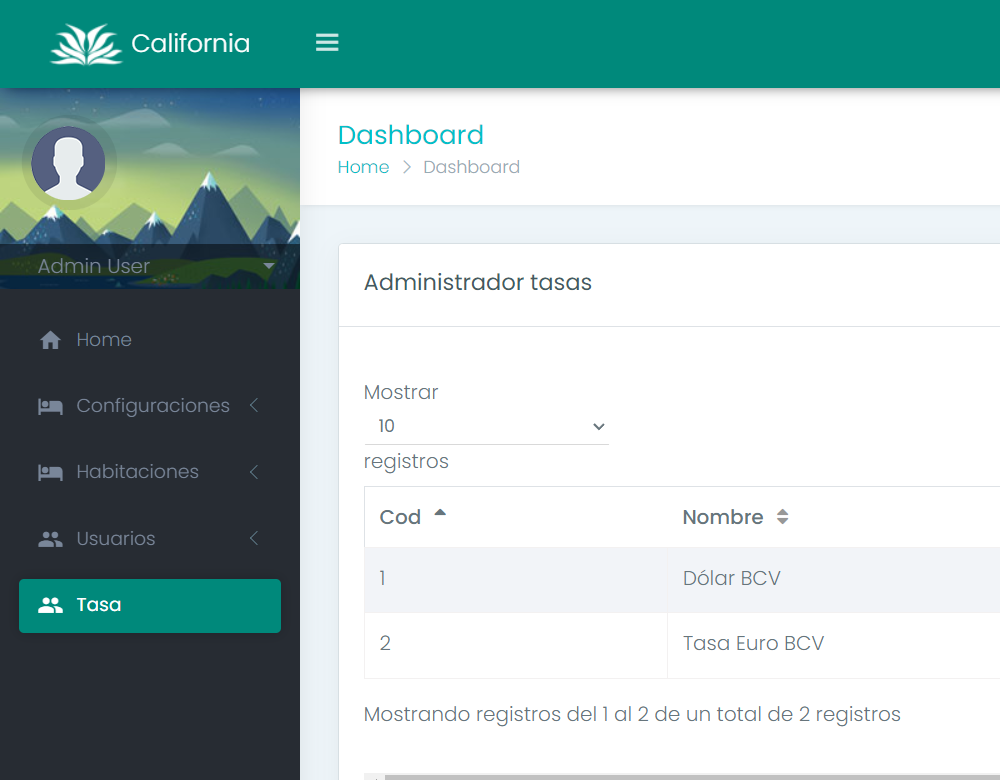Sort table by Cod column header
The width and height of the screenshot is (1000, 780).
click(515, 517)
